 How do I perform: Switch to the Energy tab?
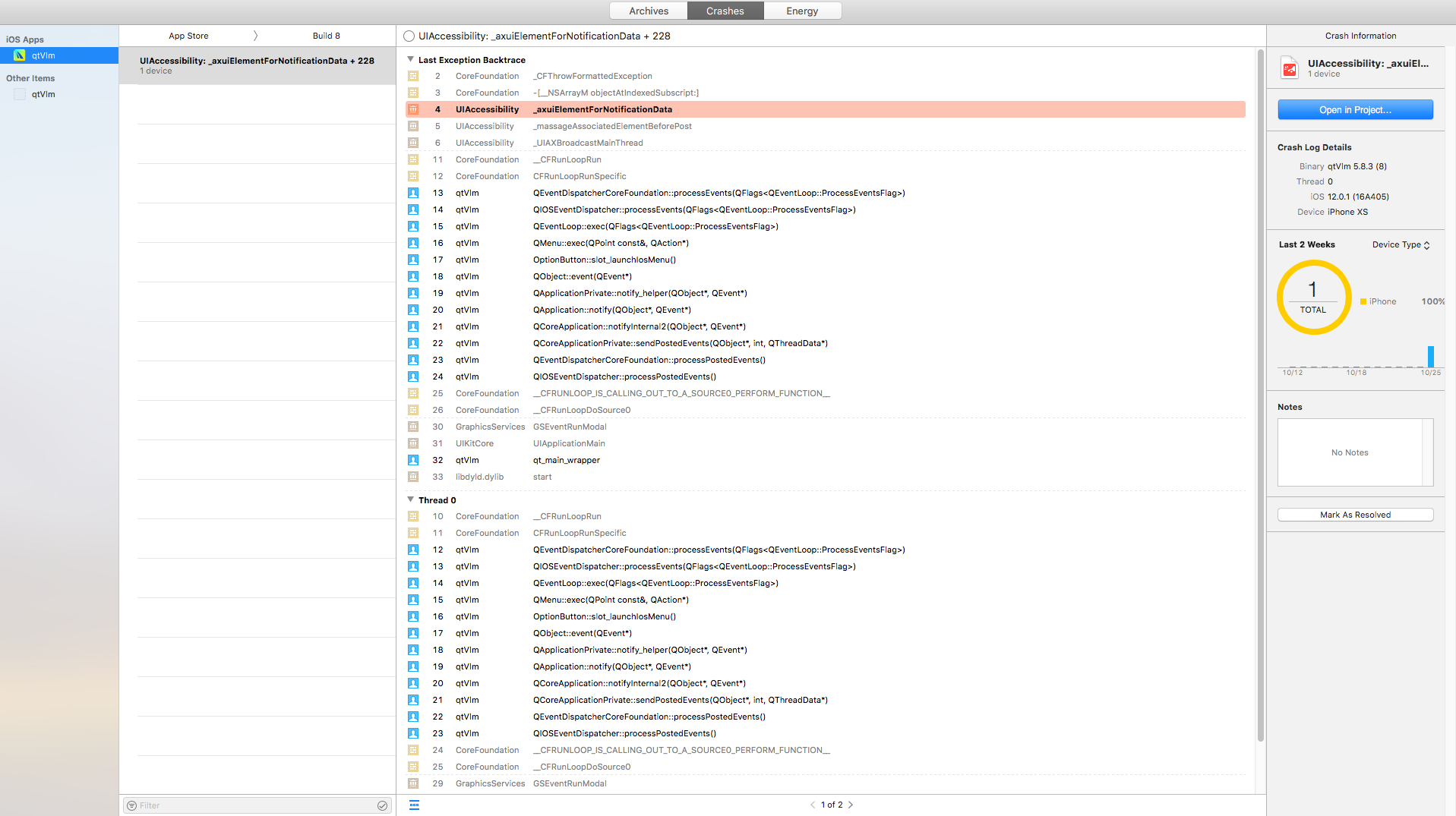point(802,11)
